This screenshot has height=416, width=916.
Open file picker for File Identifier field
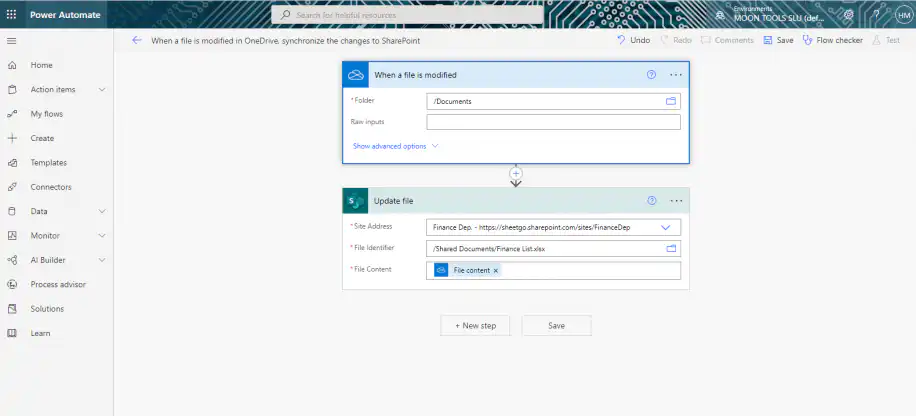tap(671, 248)
